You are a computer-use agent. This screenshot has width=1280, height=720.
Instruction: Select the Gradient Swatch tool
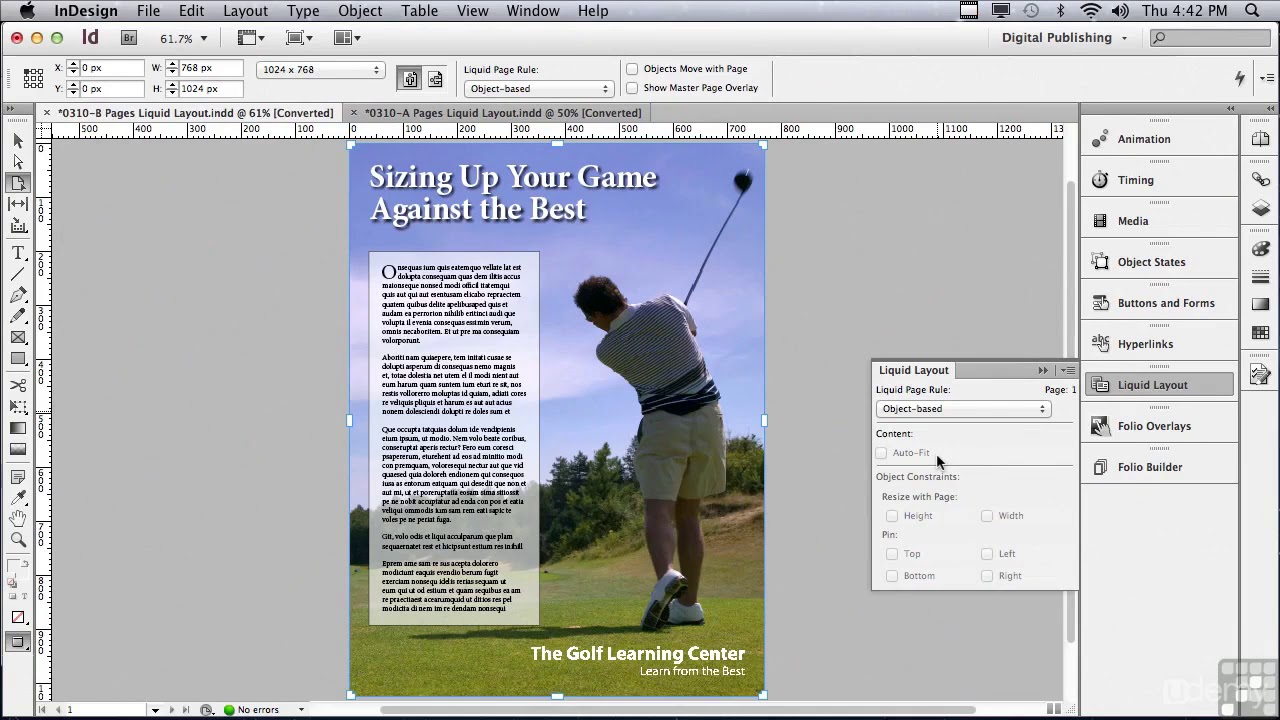[x=18, y=428]
